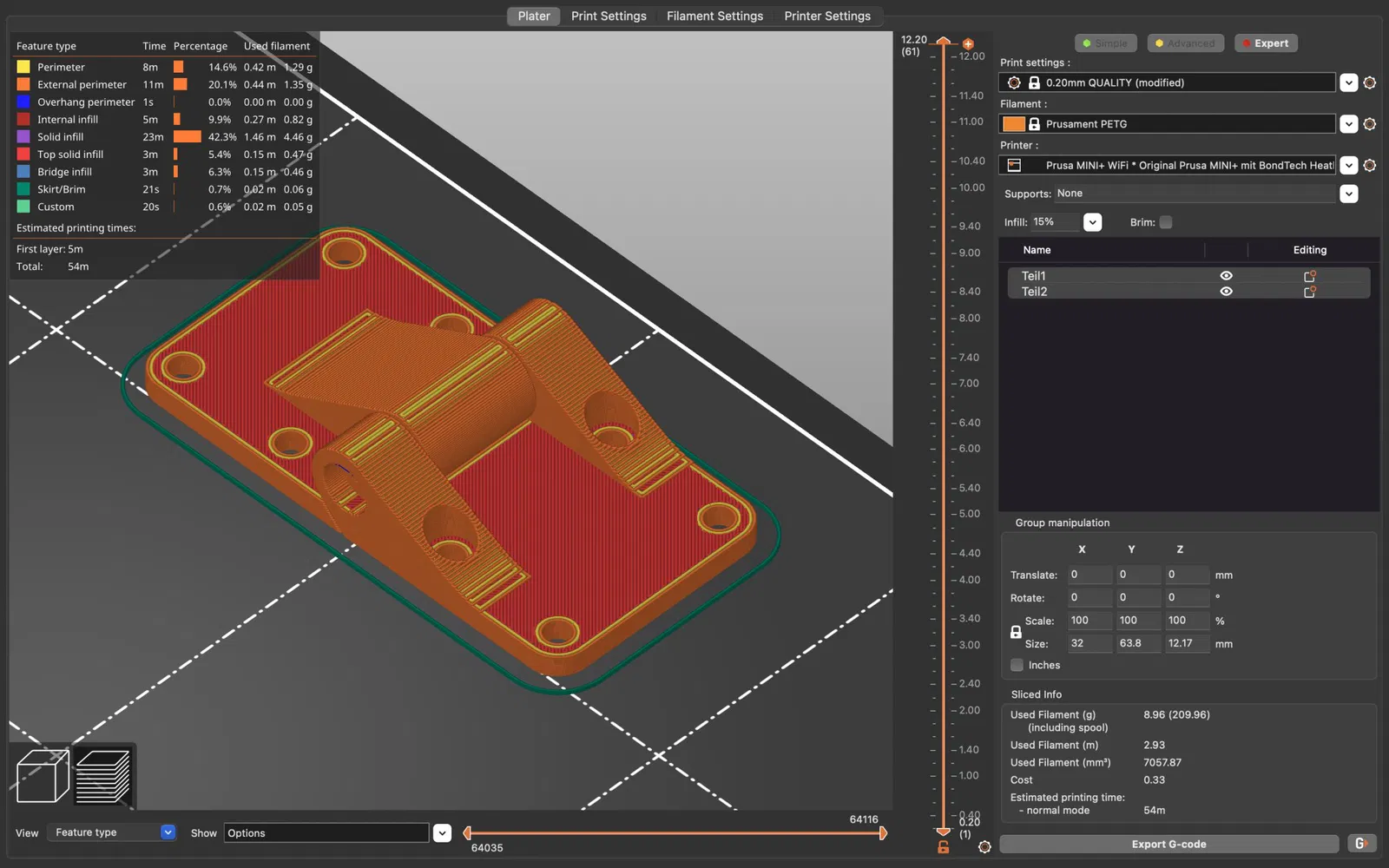Click the vertical slider gear icon
Viewport: 1389px width, 868px height.
click(x=984, y=846)
